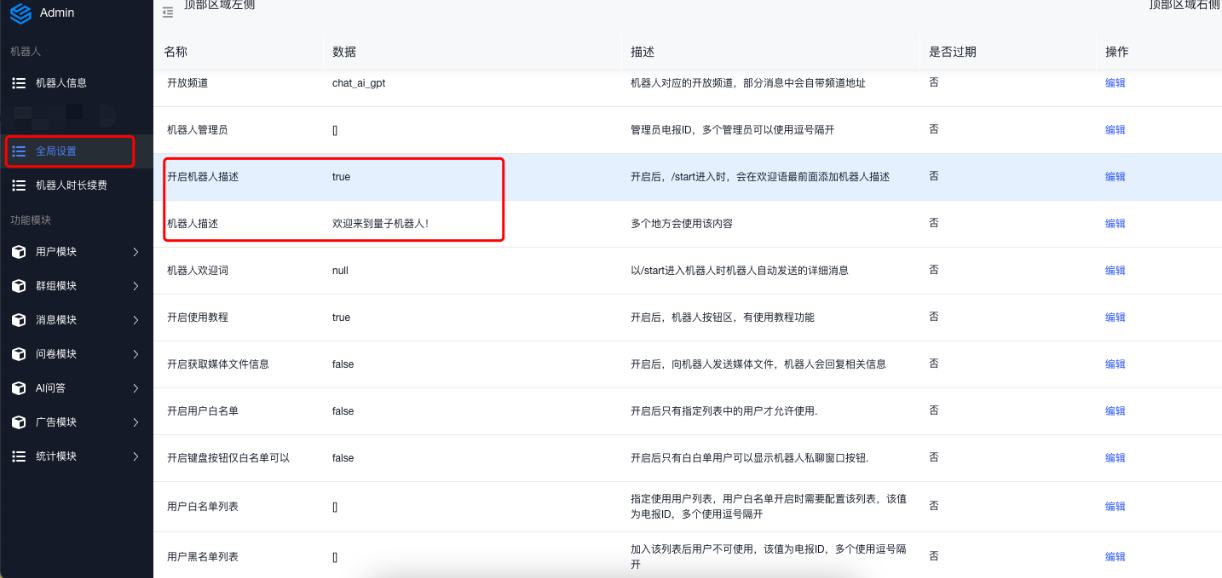Image resolution: width=1222 pixels, height=578 pixels.
Task: Click the list icon beside 机器人时长续费
Action: coord(18,185)
